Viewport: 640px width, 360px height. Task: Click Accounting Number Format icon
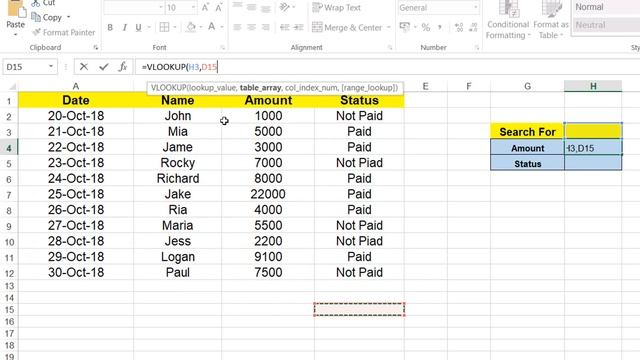[404, 27]
